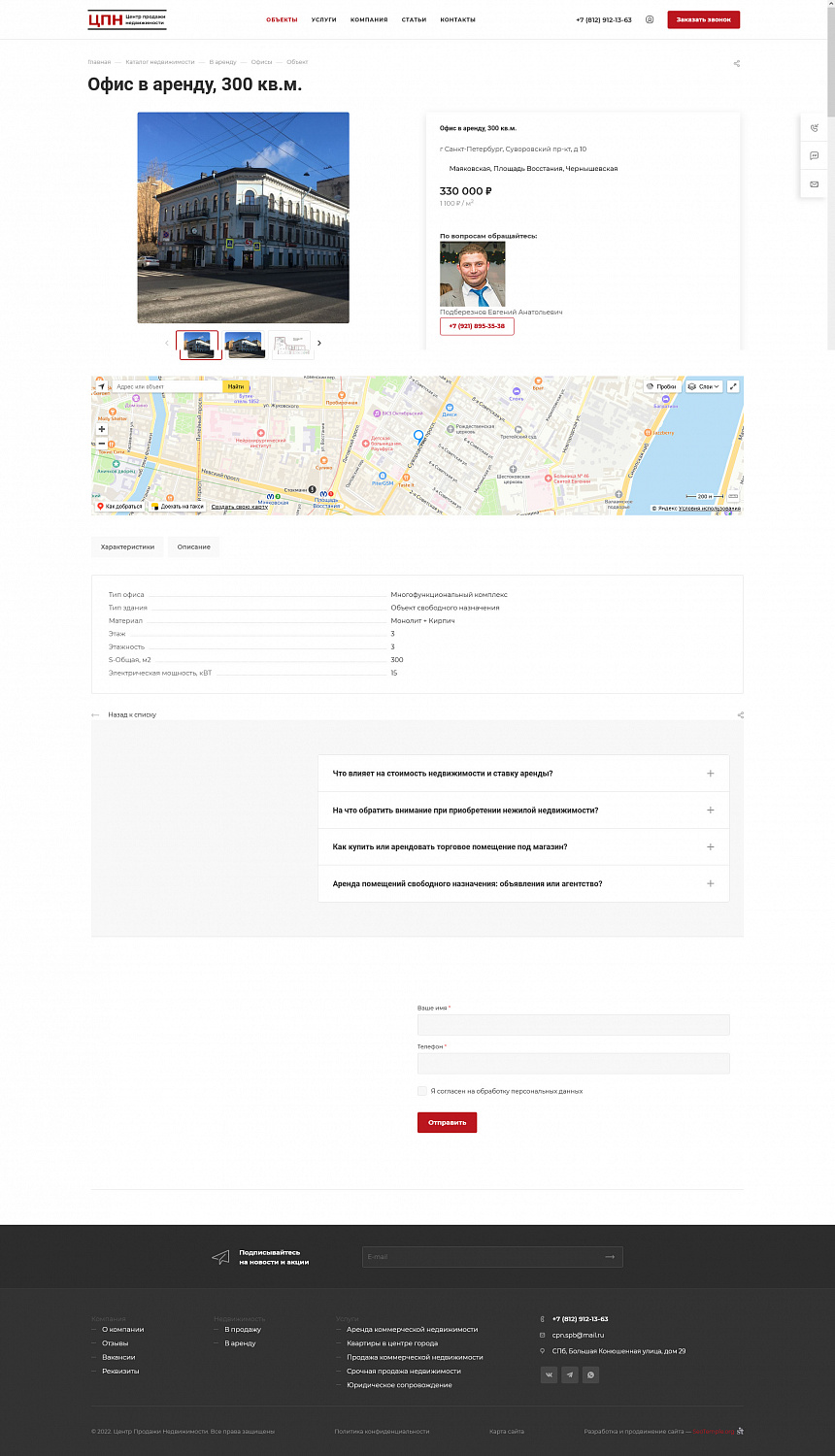The height and width of the screenshot is (1456, 835).
Task: Click map geolocation arrow icon
Action: pos(101,386)
